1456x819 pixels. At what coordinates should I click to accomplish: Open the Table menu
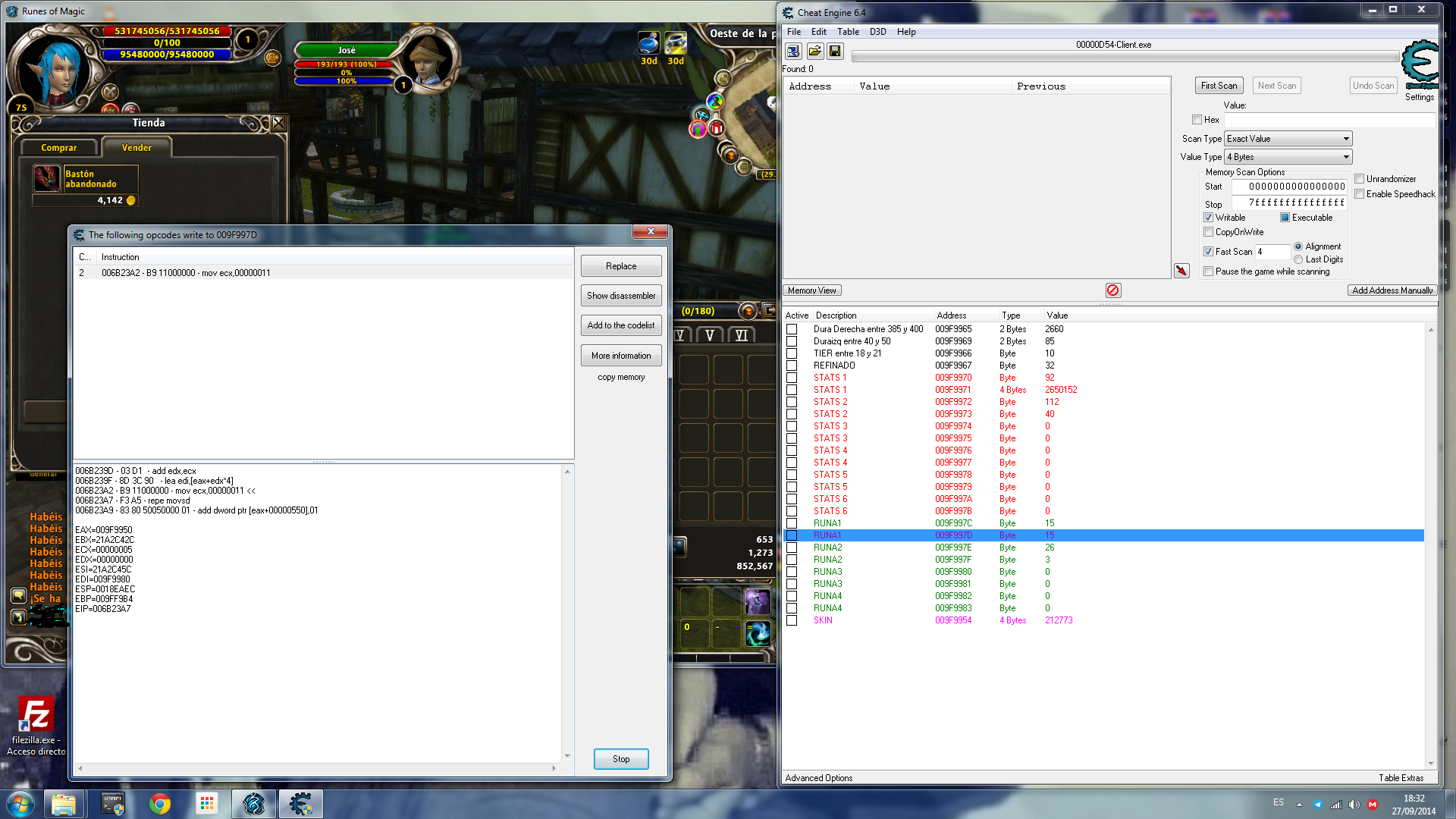847,32
